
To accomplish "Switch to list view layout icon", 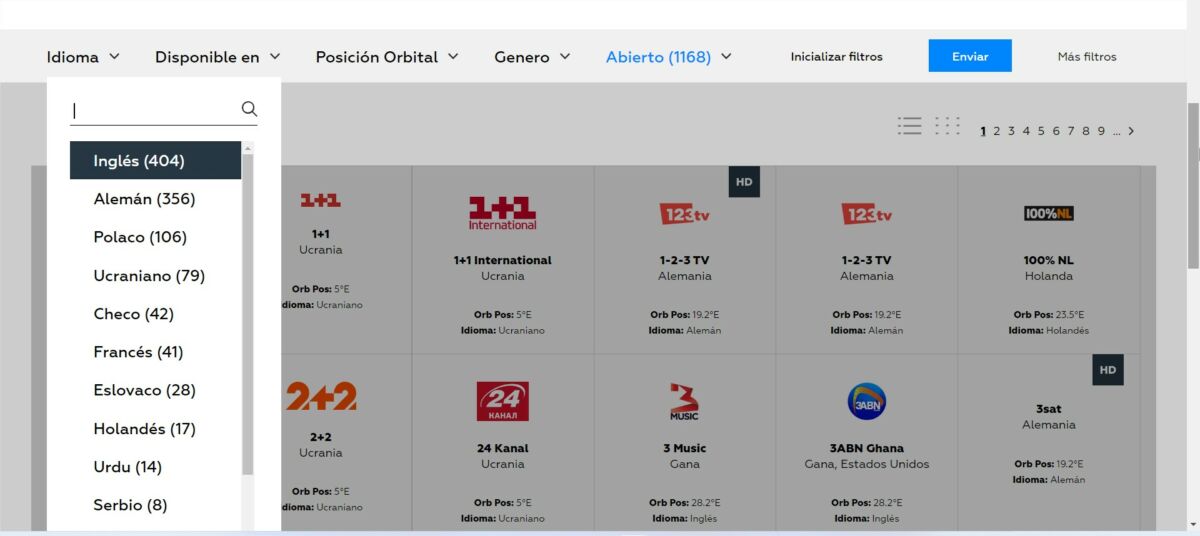I will 909,126.
